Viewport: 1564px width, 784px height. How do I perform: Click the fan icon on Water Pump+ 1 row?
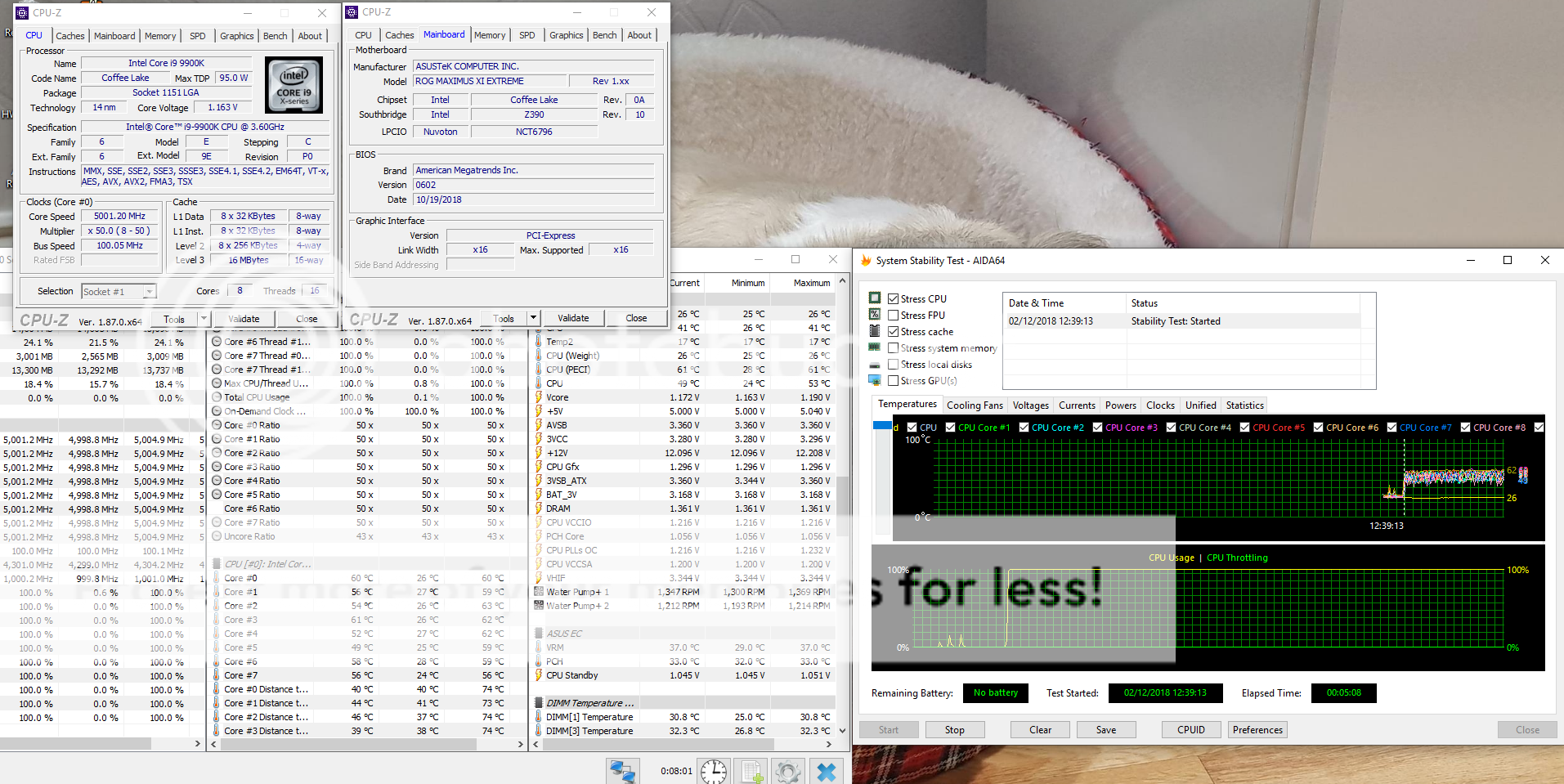539,592
